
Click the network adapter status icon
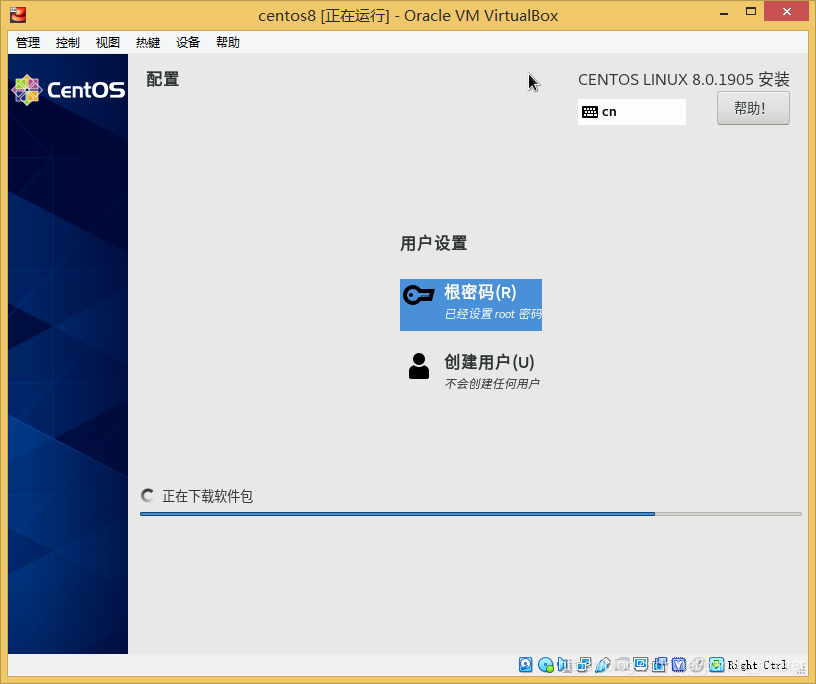pyautogui.click(x=584, y=665)
